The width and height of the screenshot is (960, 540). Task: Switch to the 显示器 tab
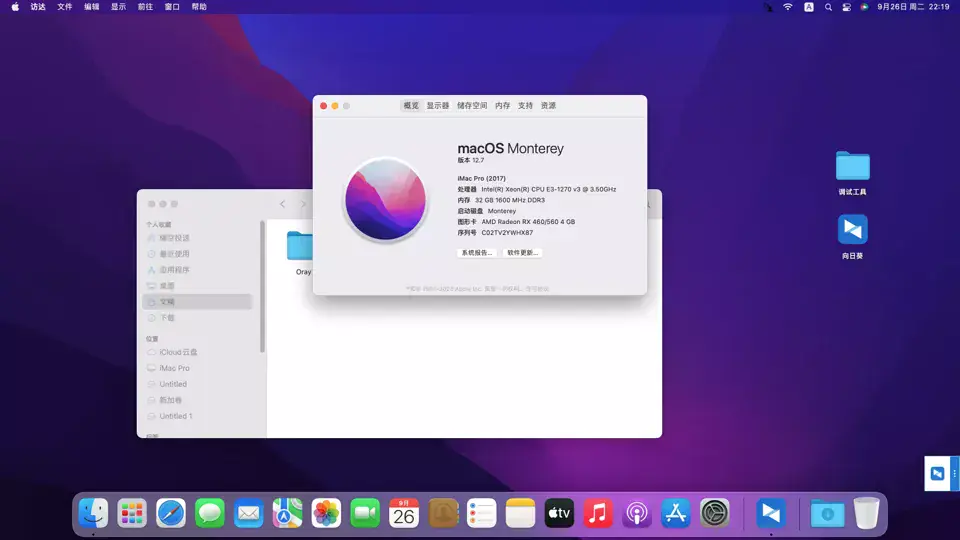[x=438, y=106]
